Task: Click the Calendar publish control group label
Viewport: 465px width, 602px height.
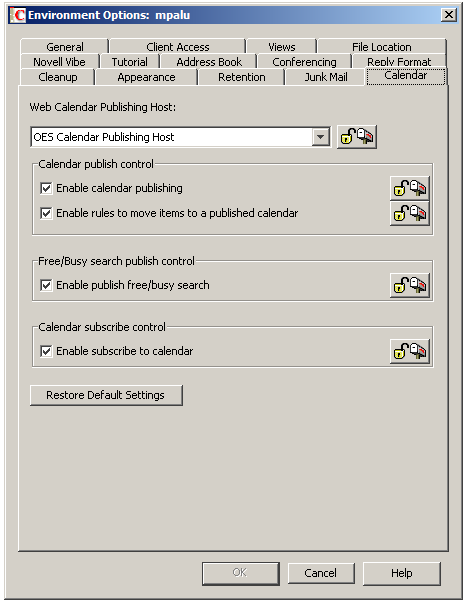Action: (x=96, y=164)
